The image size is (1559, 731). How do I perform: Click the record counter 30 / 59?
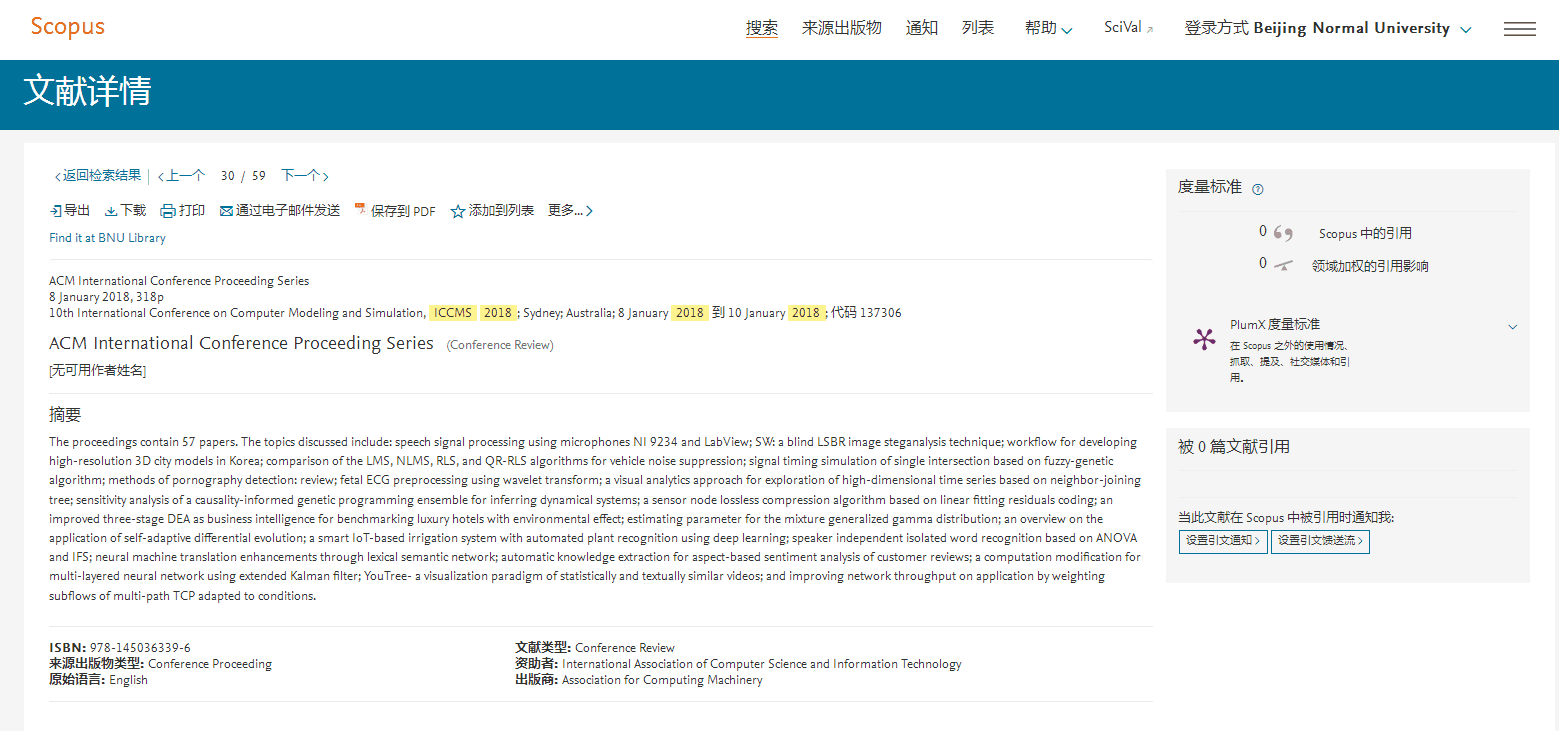coord(243,176)
